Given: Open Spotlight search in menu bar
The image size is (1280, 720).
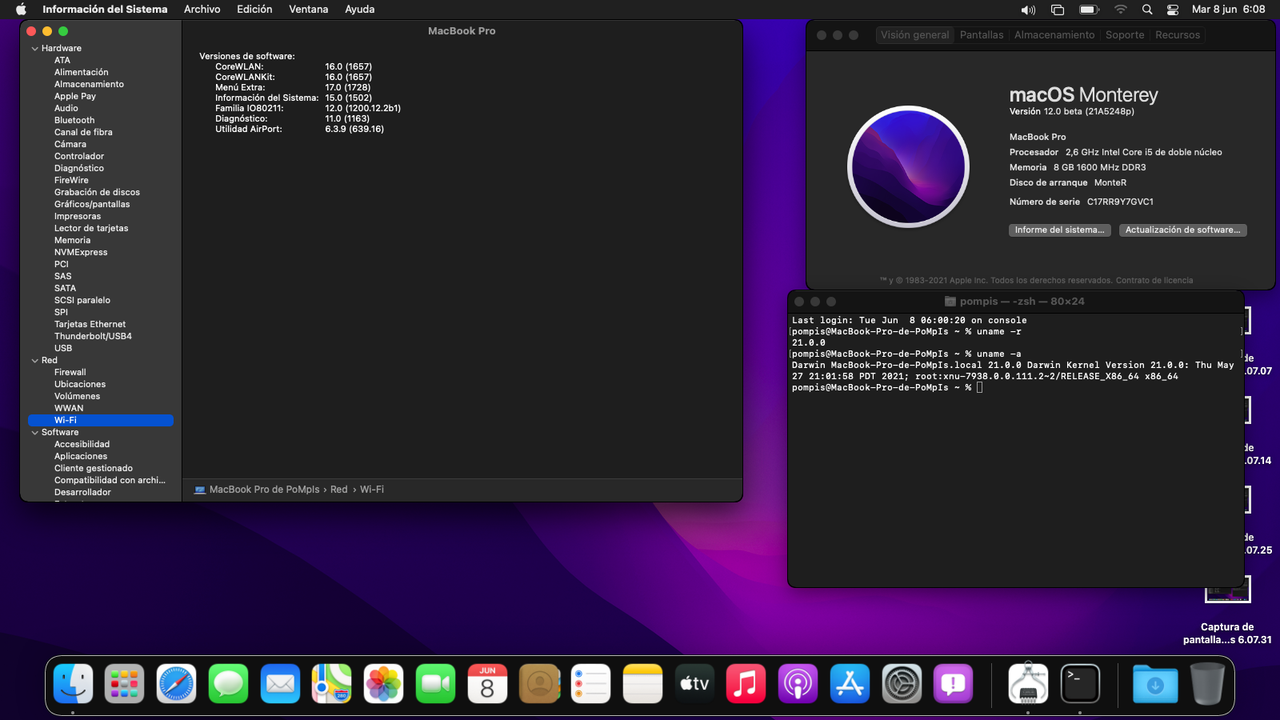Looking at the screenshot, I should click(1147, 9).
